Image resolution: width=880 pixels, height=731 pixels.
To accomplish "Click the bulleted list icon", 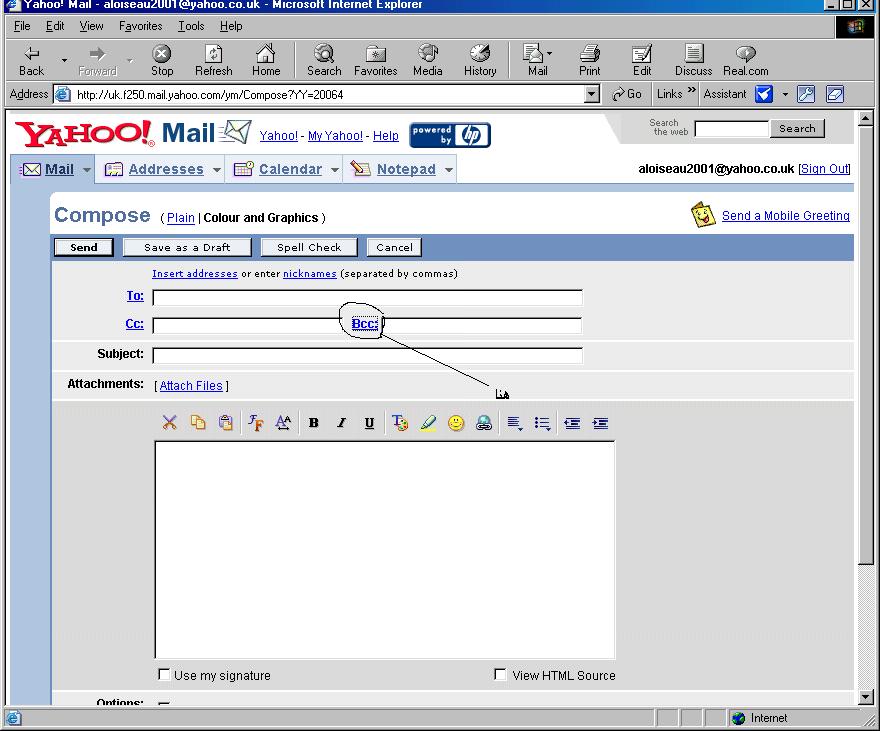I will pos(542,423).
